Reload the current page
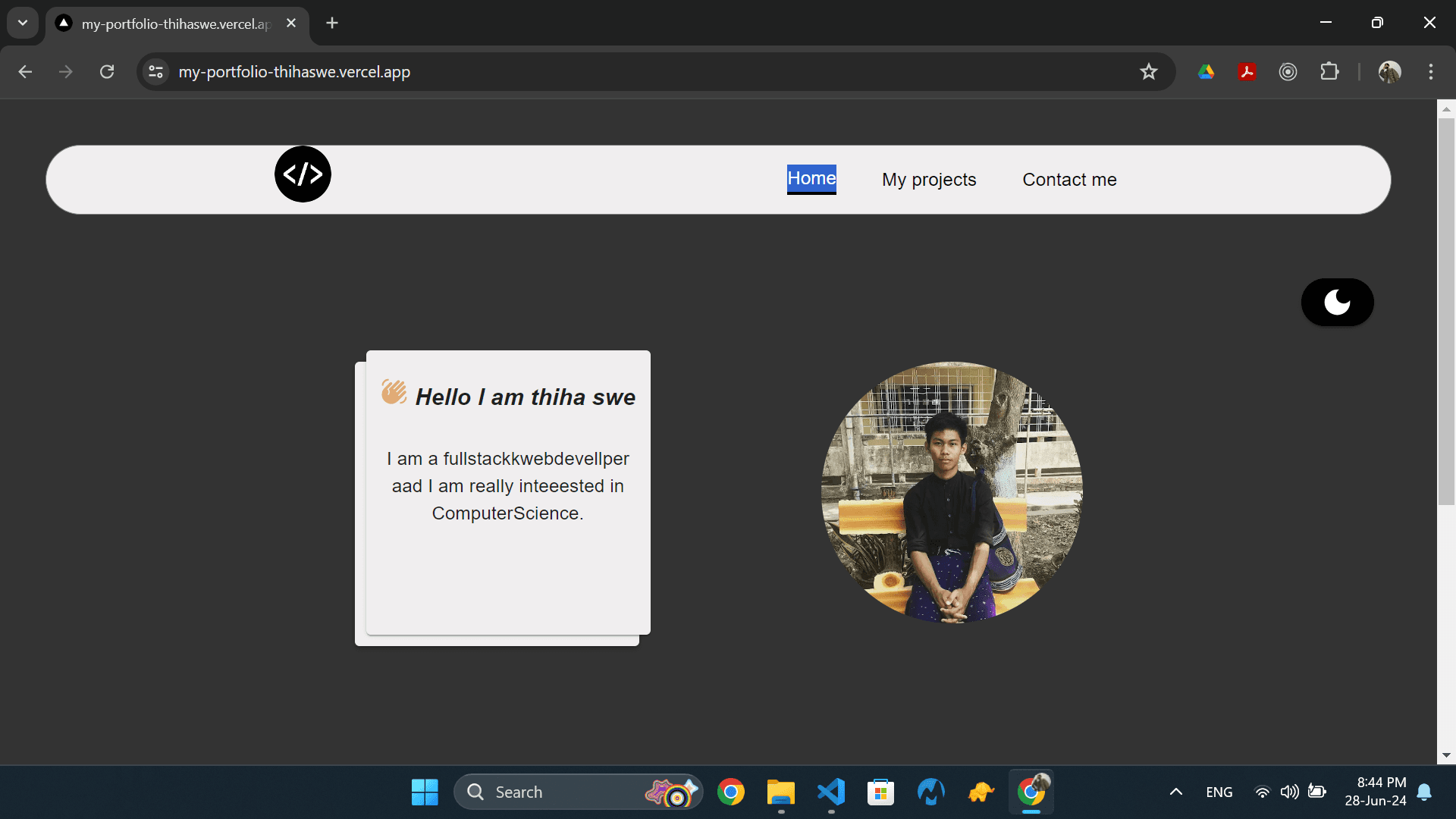 coord(107,71)
